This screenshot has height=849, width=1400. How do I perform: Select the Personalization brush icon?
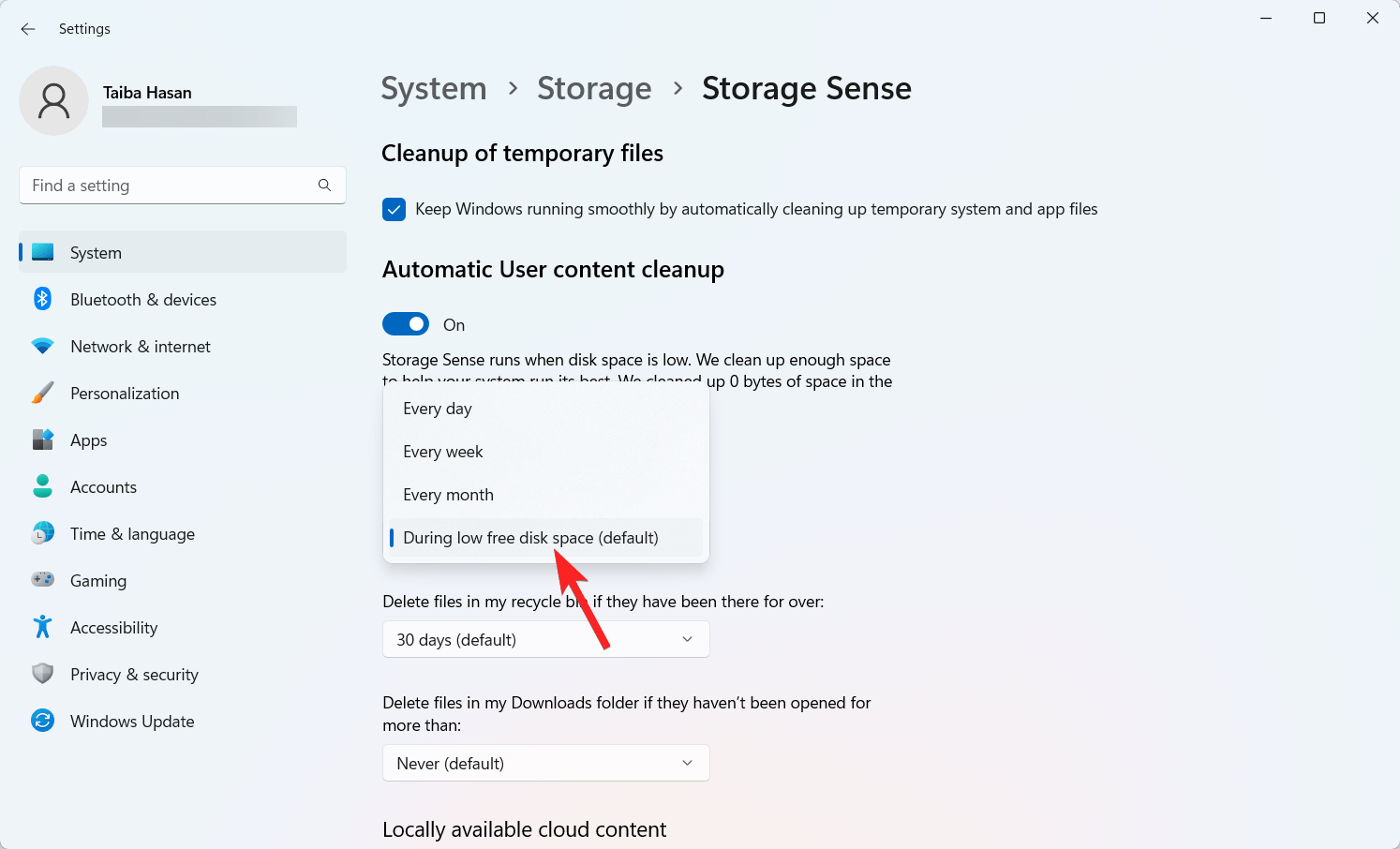pos(43,392)
